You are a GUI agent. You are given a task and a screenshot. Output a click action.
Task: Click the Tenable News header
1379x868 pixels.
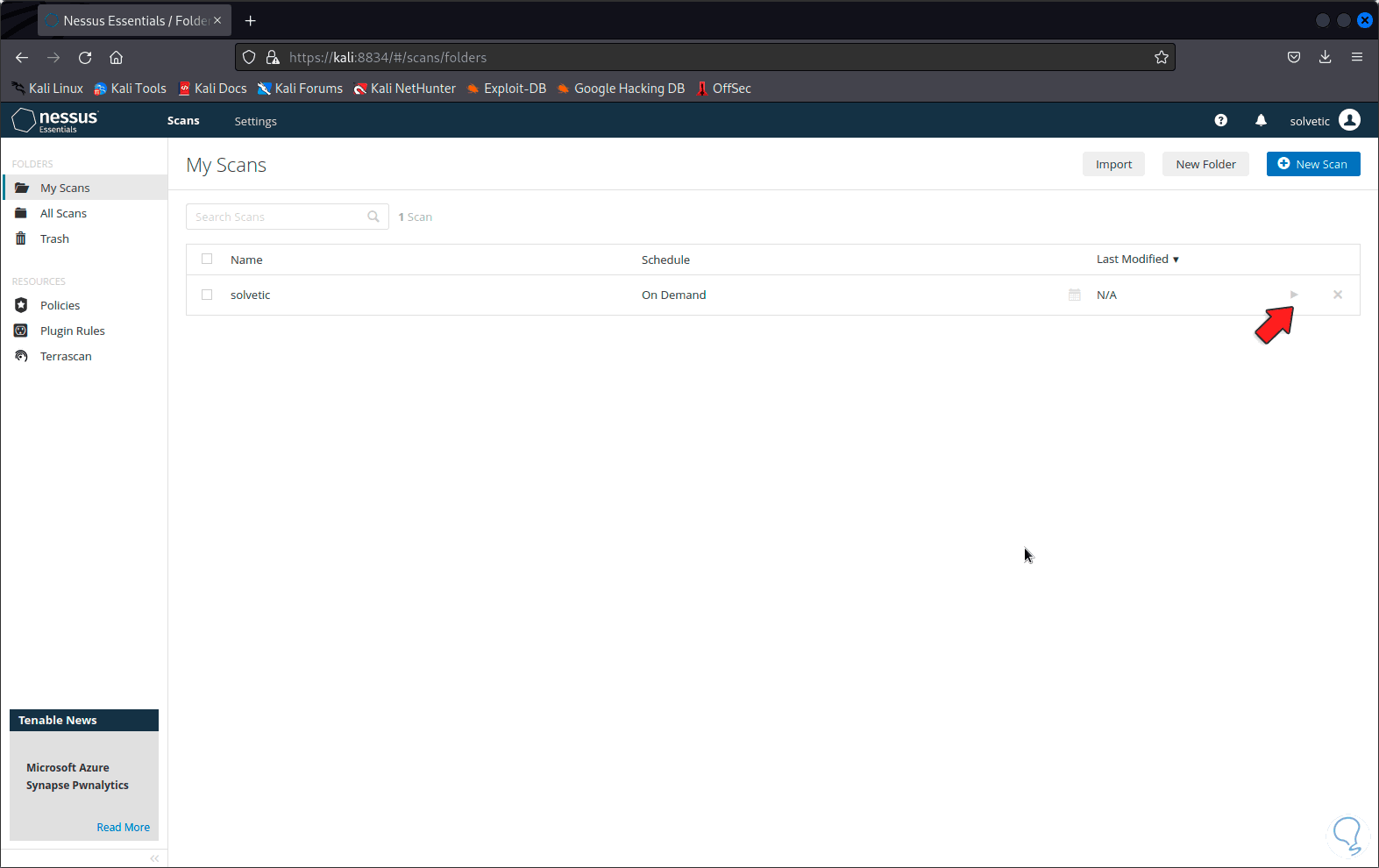(84, 720)
